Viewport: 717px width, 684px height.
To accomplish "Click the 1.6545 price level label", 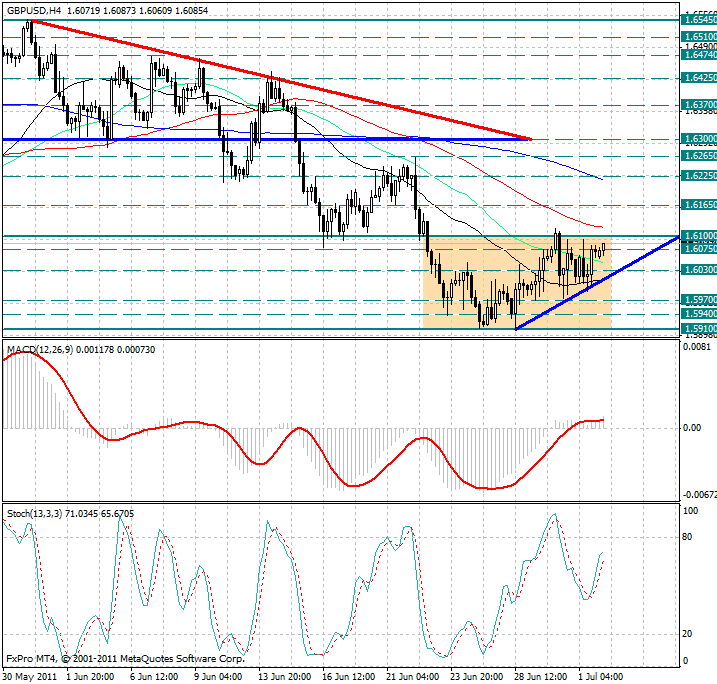I will 698,19.
